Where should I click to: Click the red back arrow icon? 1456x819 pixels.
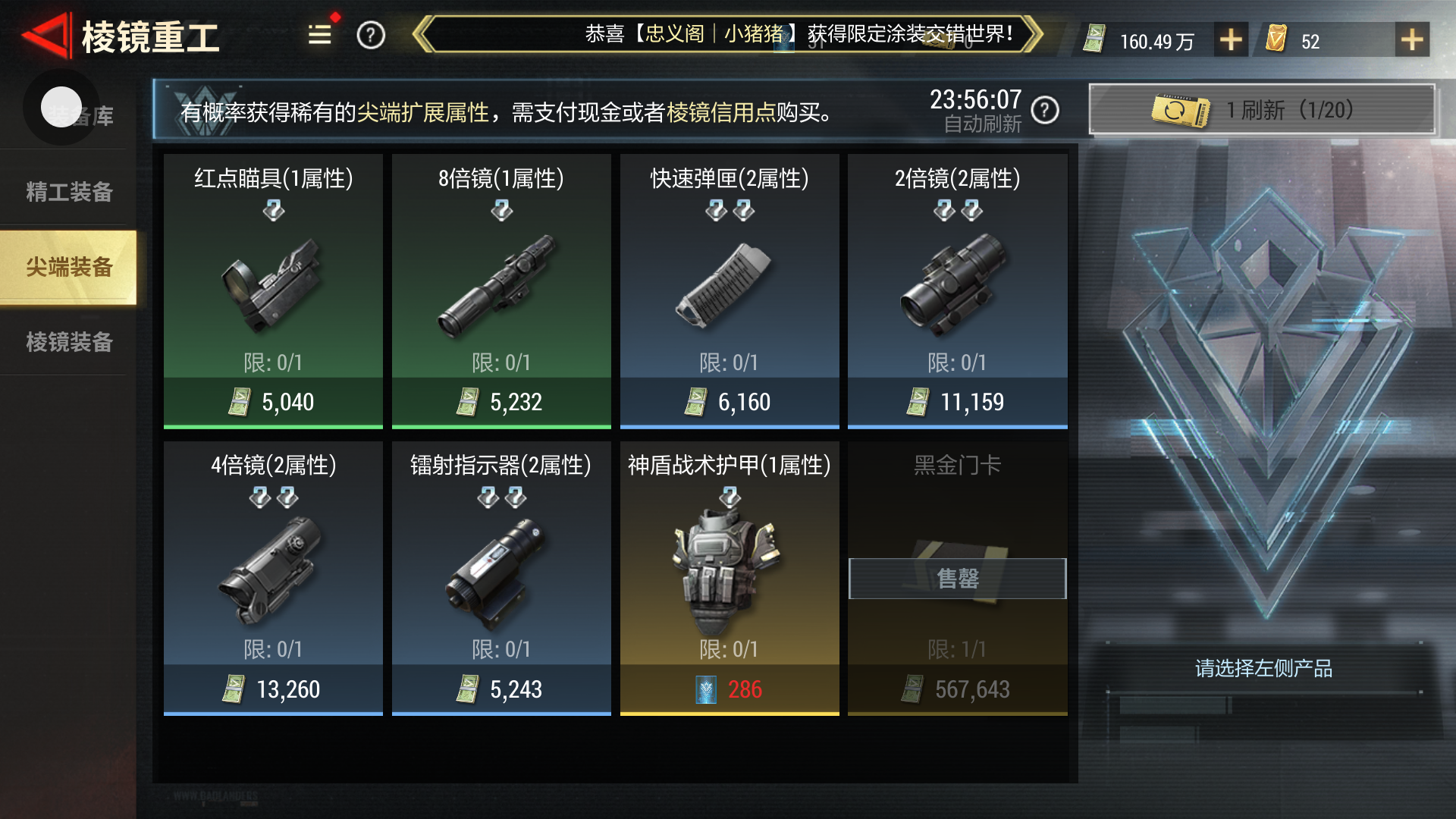pyautogui.click(x=45, y=36)
